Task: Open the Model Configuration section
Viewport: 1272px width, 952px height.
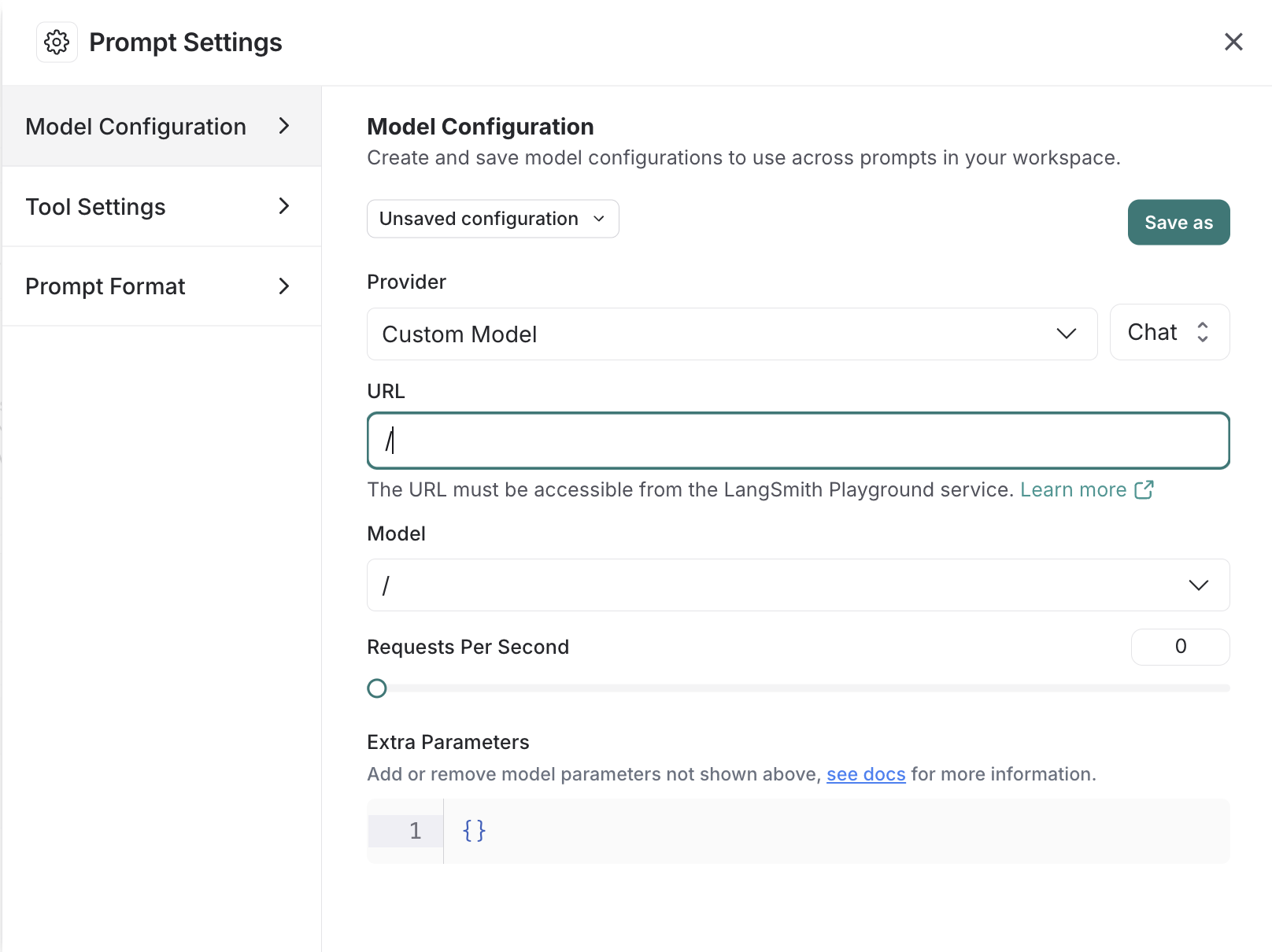Action: (135, 127)
